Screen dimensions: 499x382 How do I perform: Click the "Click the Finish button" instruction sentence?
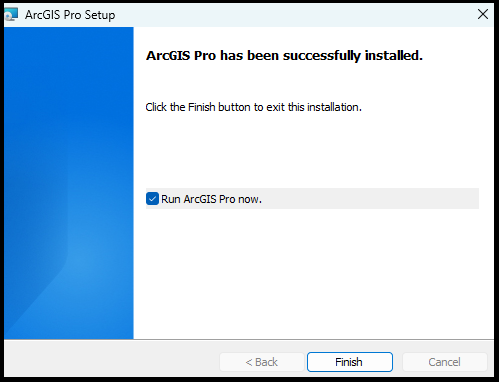click(253, 107)
